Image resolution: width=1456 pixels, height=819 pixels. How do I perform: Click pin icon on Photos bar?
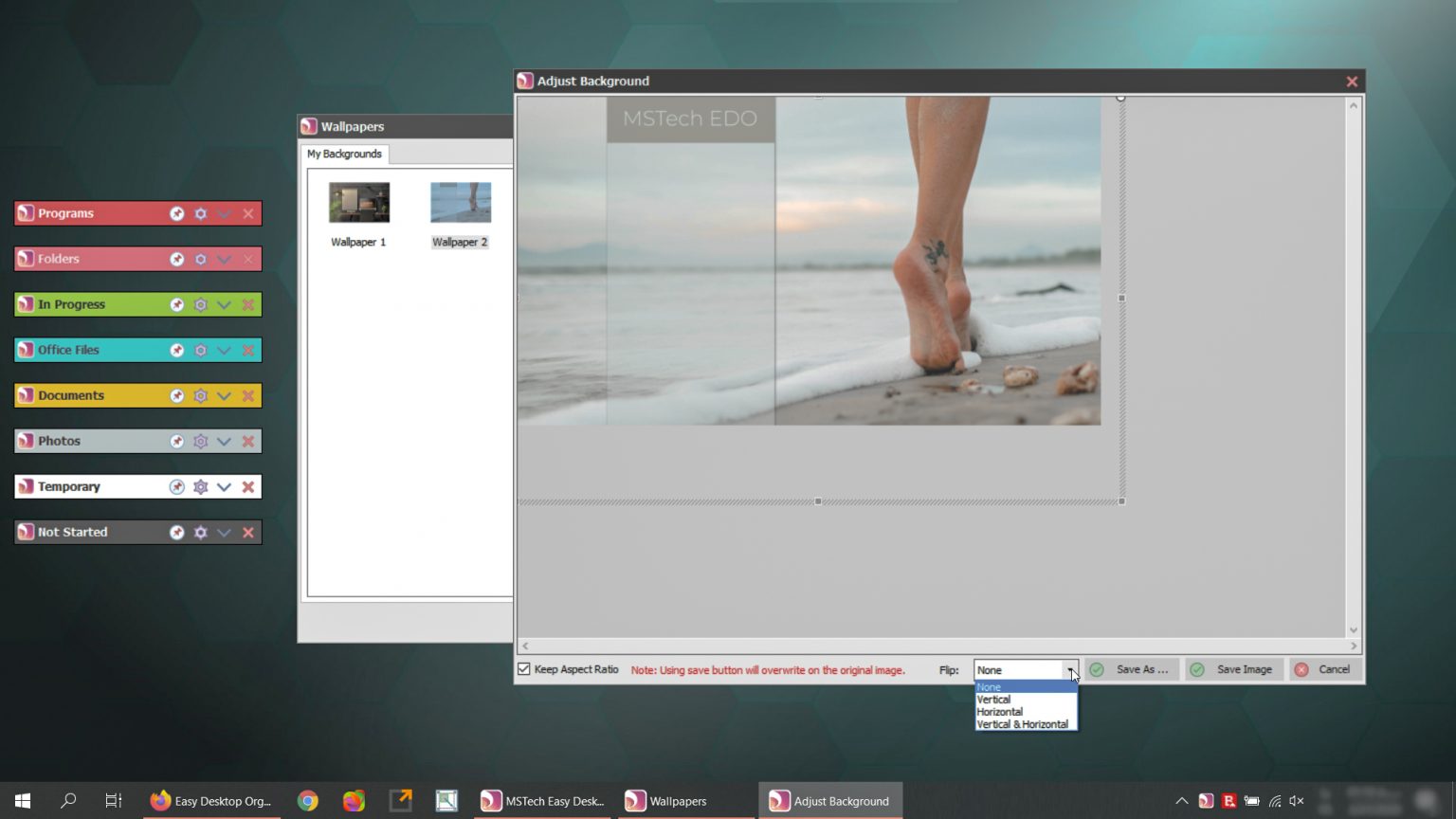(177, 441)
